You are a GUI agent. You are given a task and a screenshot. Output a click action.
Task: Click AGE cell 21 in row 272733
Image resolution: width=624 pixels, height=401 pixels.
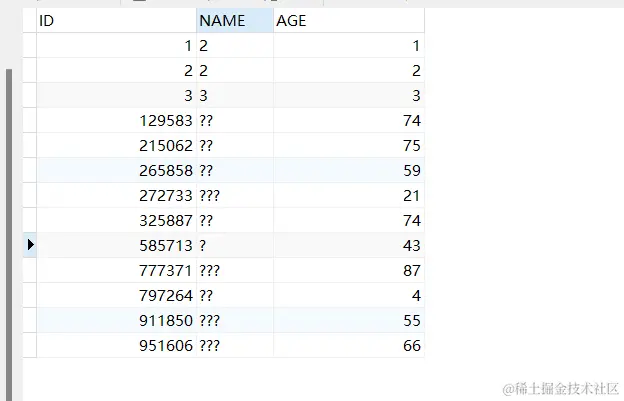tap(349, 196)
